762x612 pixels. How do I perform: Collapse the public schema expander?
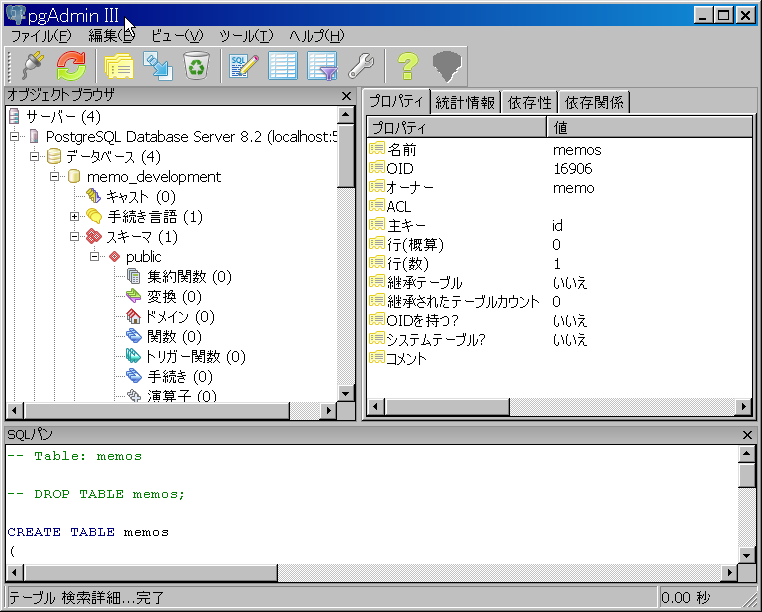pos(94,256)
